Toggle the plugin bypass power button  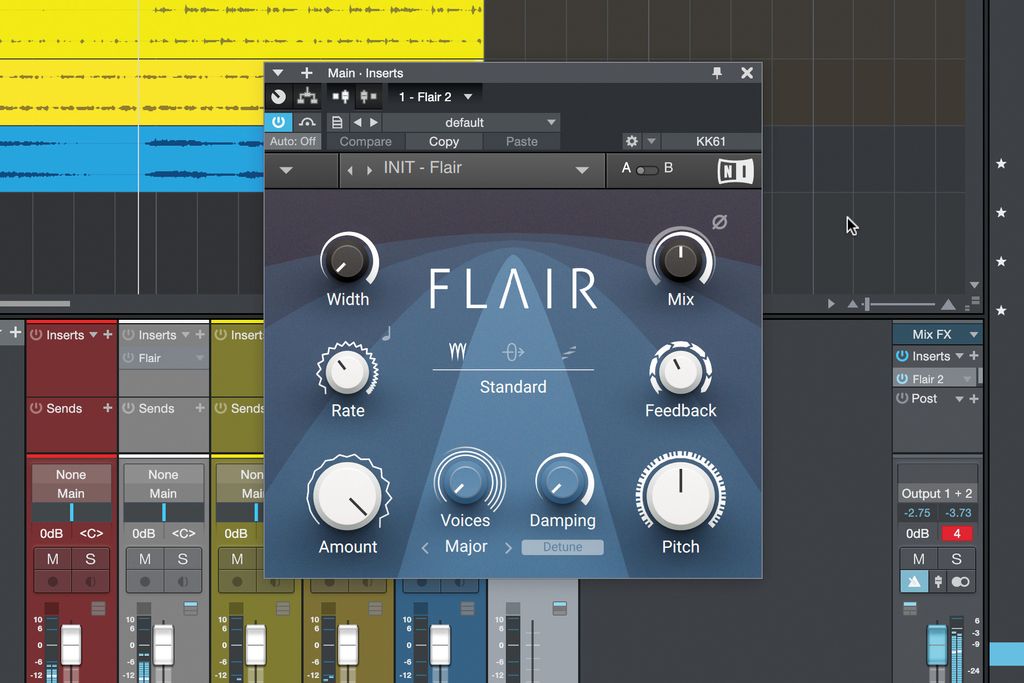278,121
